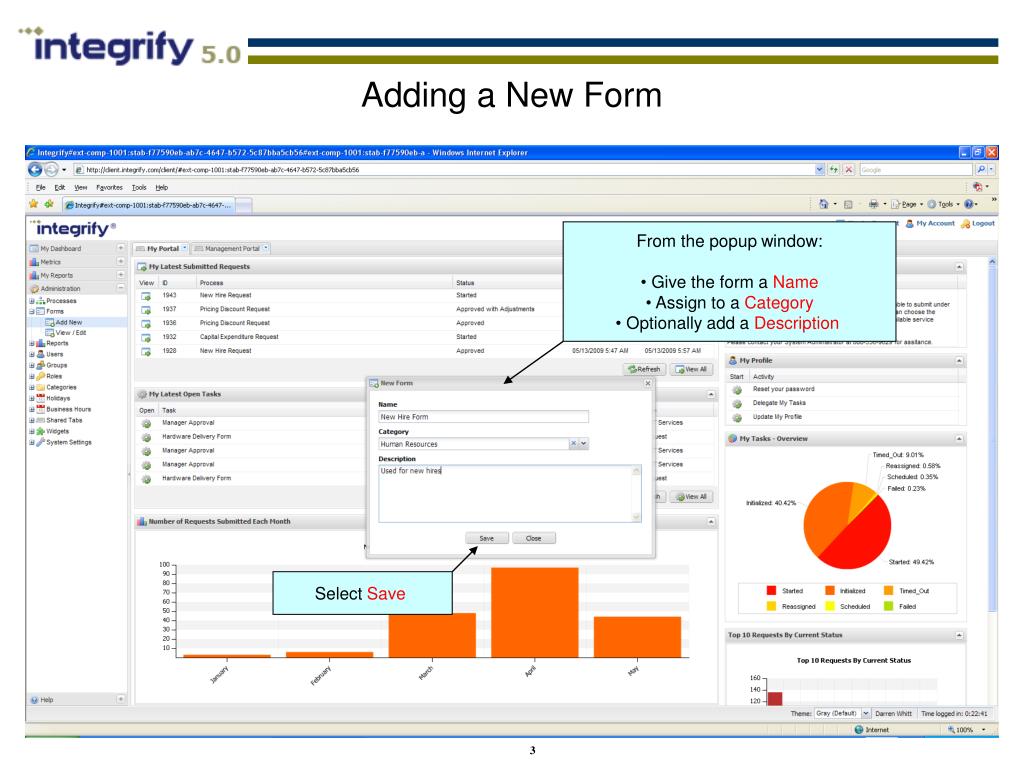Select Add New under Forms
This screenshot has width=1024, height=768.
(x=69, y=323)
